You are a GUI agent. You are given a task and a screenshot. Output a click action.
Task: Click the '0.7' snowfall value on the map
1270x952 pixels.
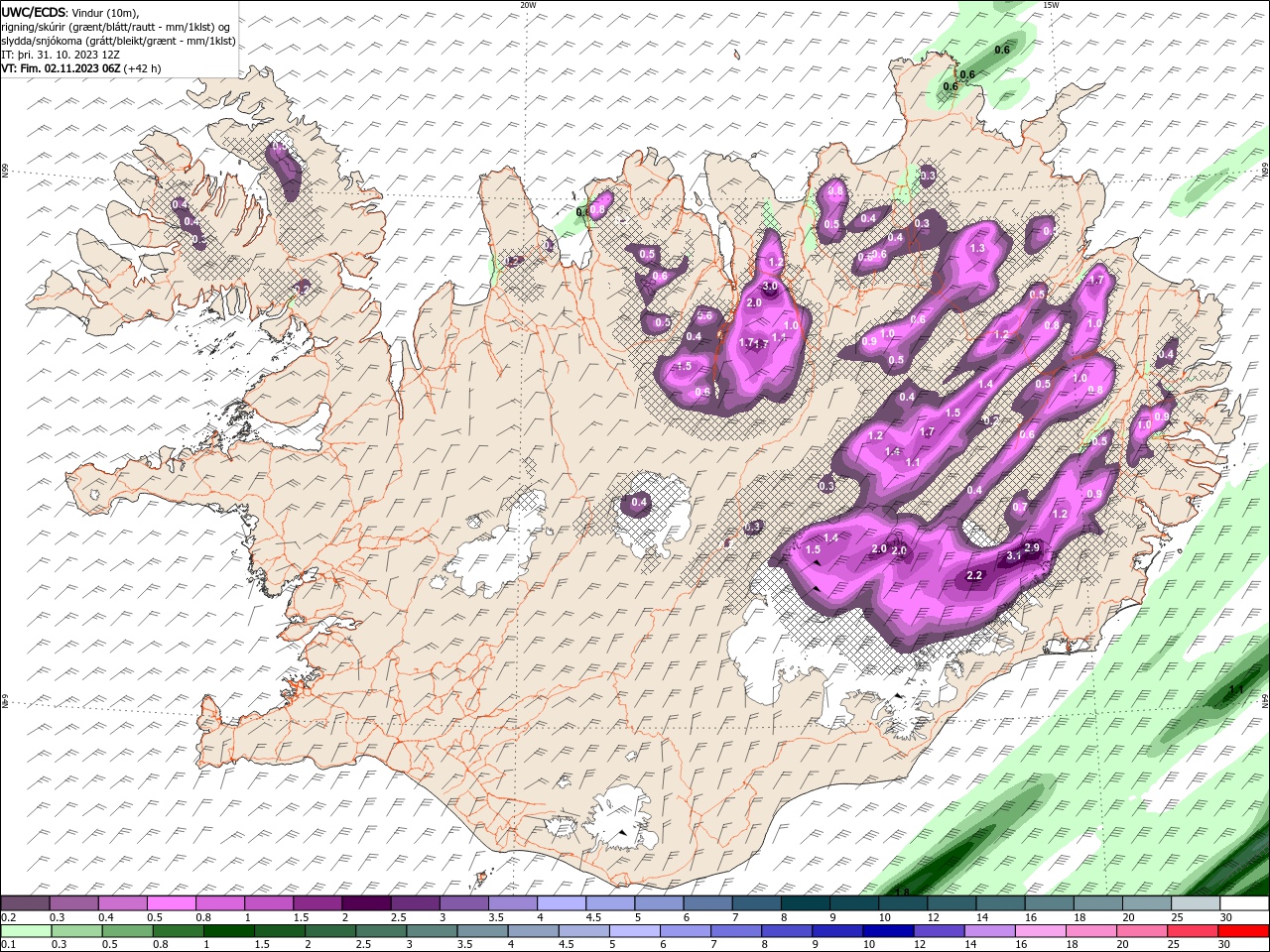1020,507
